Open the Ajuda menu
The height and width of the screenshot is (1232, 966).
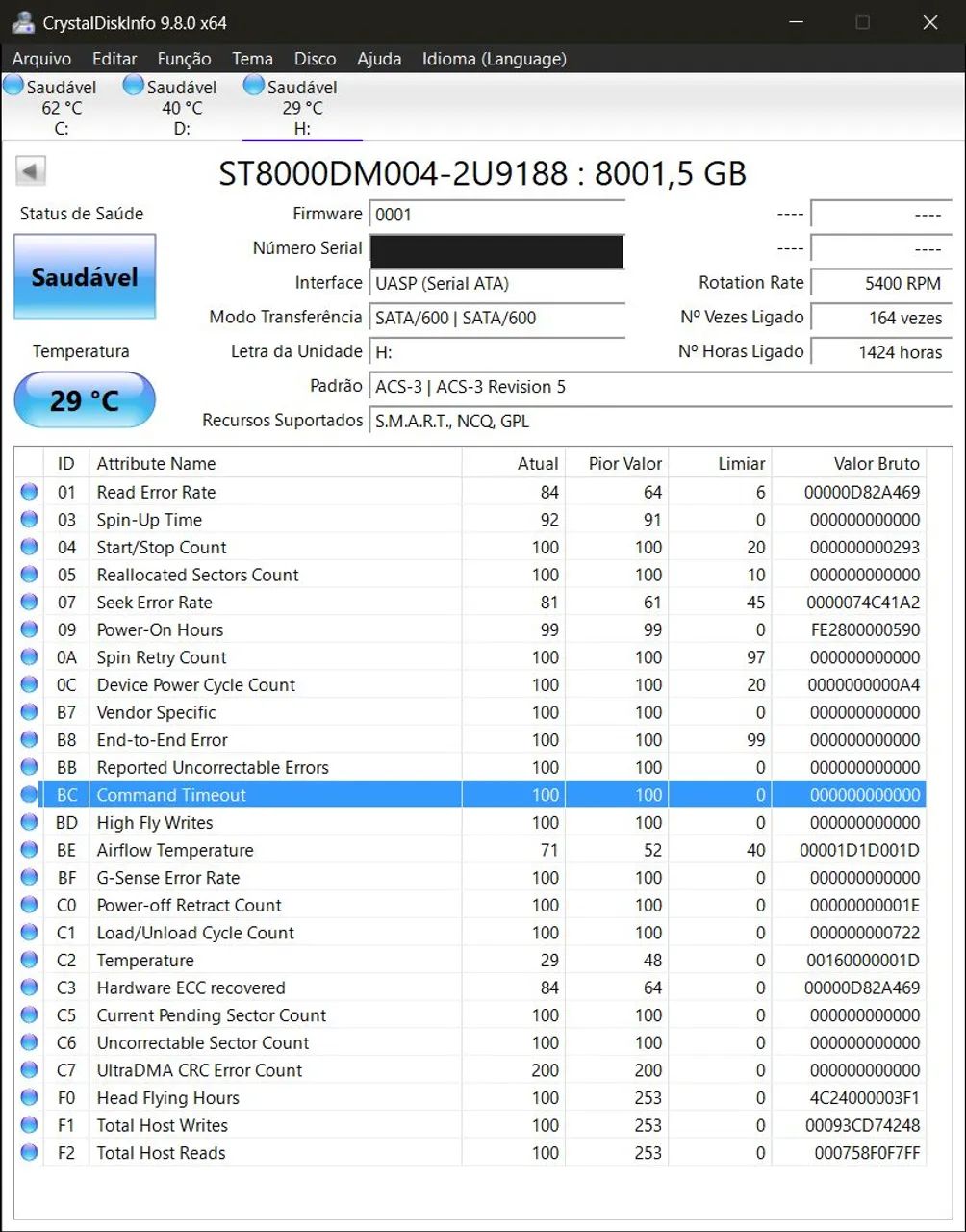tap(379, 59)
